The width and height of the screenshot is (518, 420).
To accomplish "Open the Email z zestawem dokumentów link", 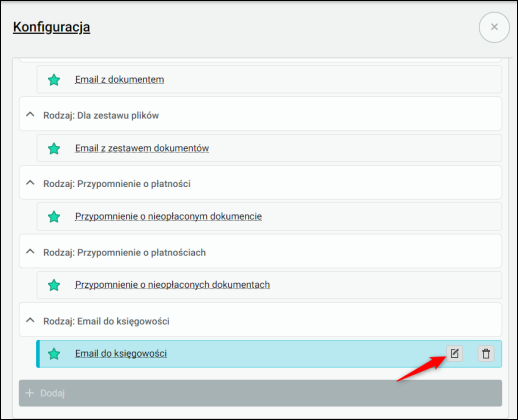I will pyautogui.click(x=142, y=148).
